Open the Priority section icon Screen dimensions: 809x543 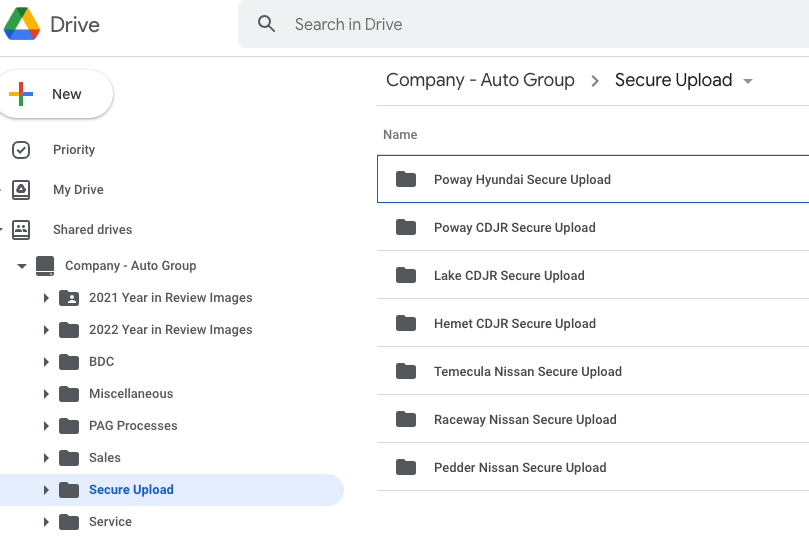21,150
